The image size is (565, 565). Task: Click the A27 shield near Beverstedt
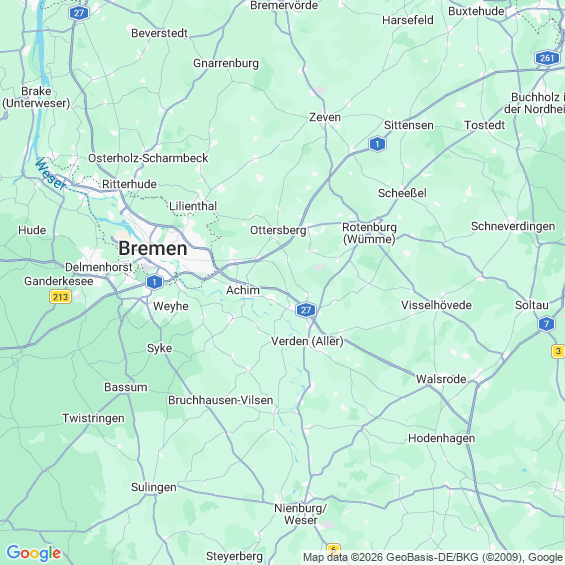pos(79,13)
